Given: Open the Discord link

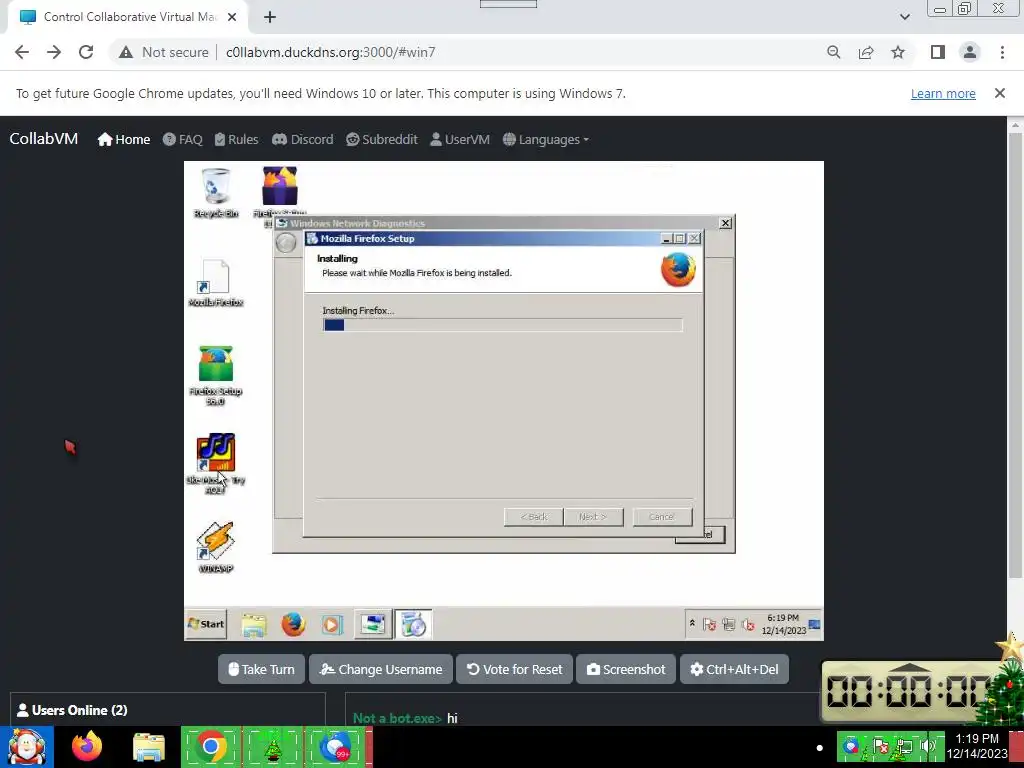Looking at the screenshot, I should (x=302, y=139).
